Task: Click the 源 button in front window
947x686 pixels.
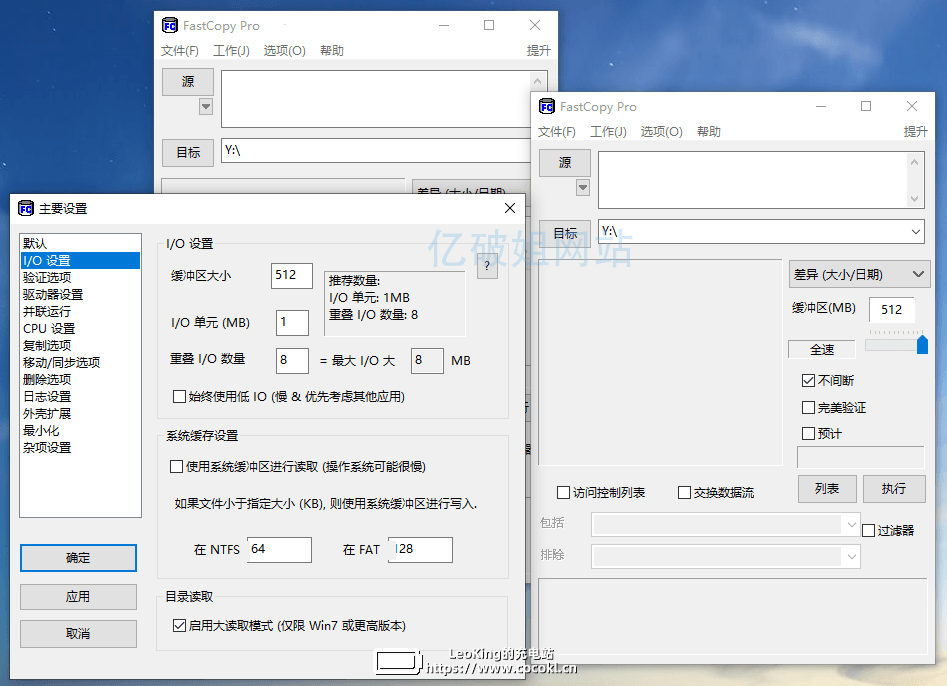Action: (565, 163)
